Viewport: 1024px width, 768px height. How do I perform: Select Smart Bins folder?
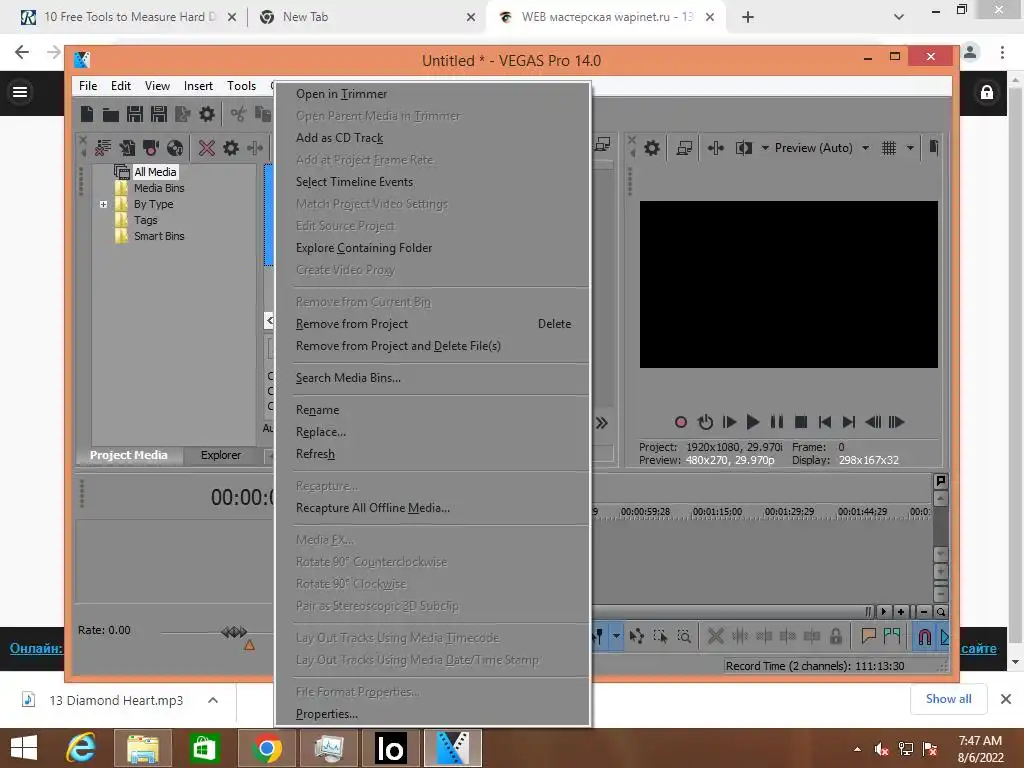click(x=159, y=236)
